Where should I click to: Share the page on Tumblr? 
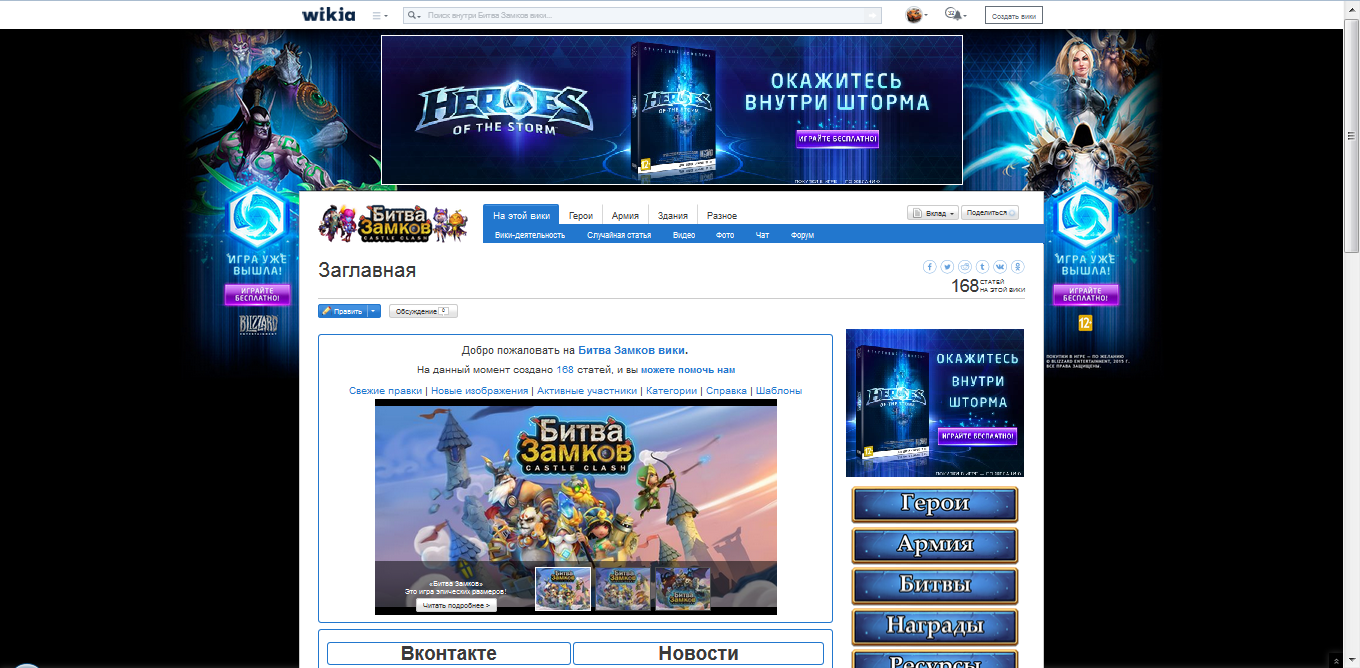[x=983, y=267]
